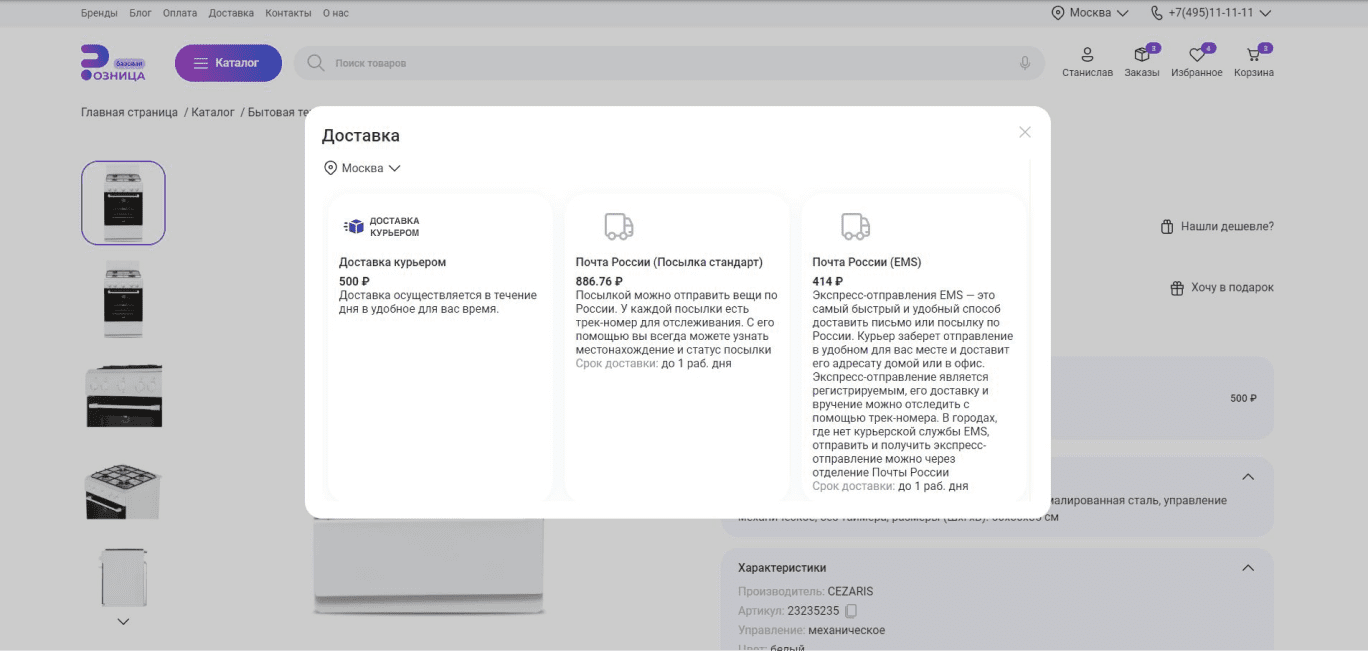This screenshot has height=651, width=1368.
Task: Open the Москва city dropdown in modal
Action: click(362, 168)
